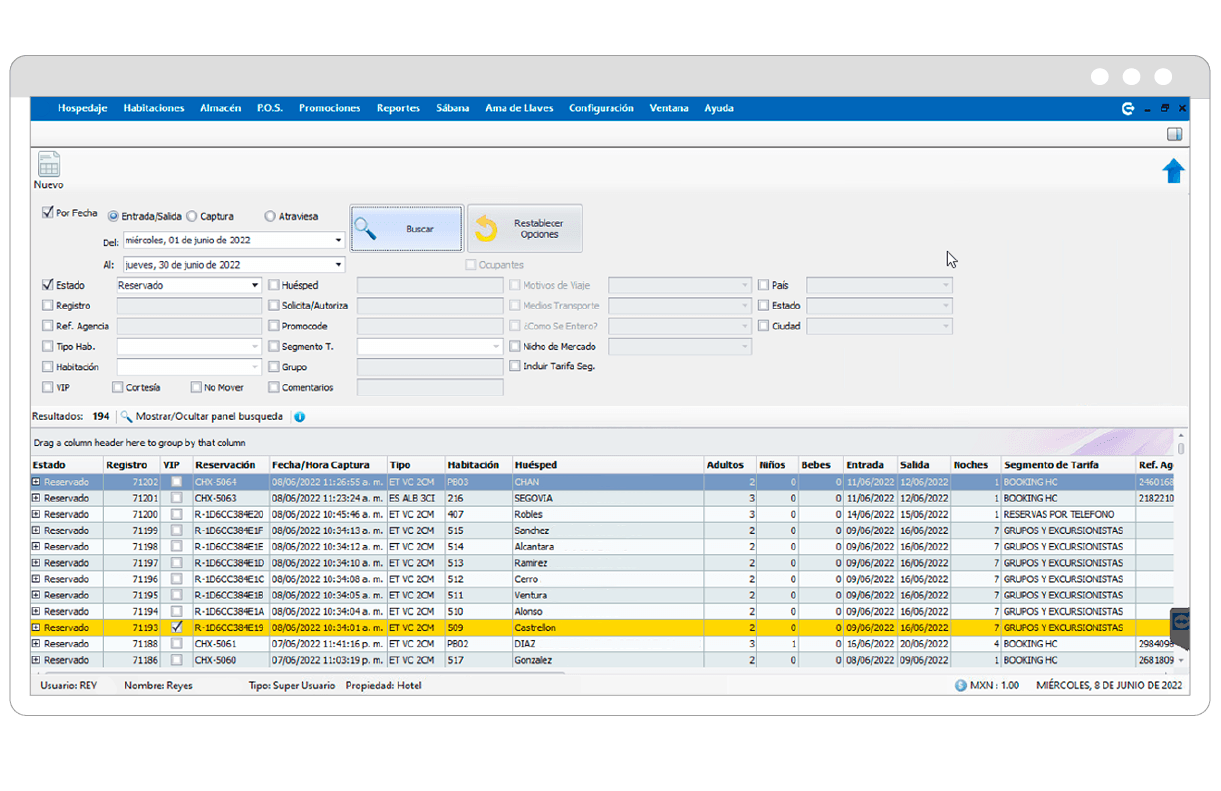Sort by Huésped column header
This screenshot has height=791, width=1221.
pos(607,465)
